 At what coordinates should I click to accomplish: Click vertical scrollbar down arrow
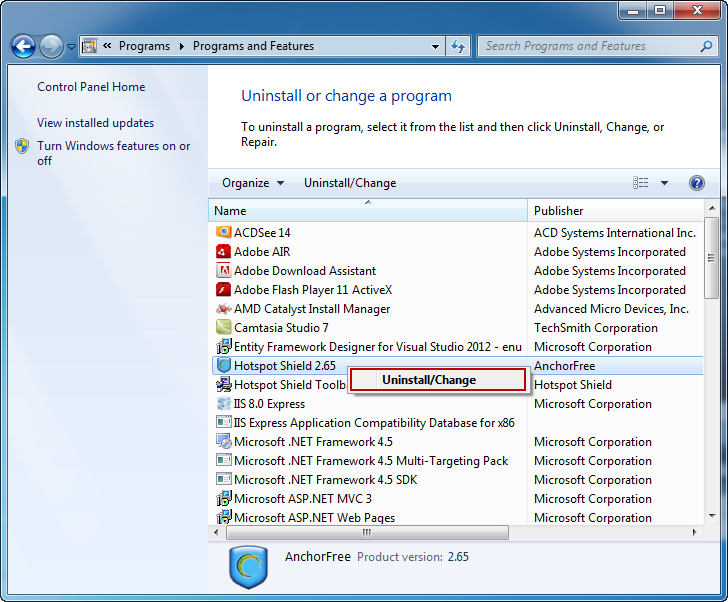711,516
